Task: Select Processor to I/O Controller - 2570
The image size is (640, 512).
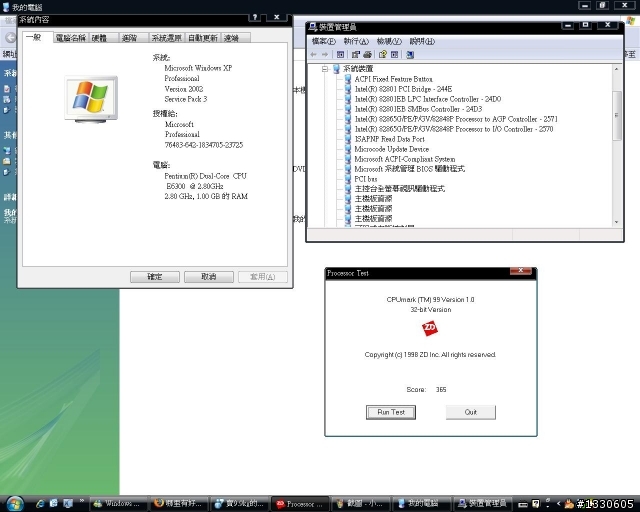Action: point(453,129)
